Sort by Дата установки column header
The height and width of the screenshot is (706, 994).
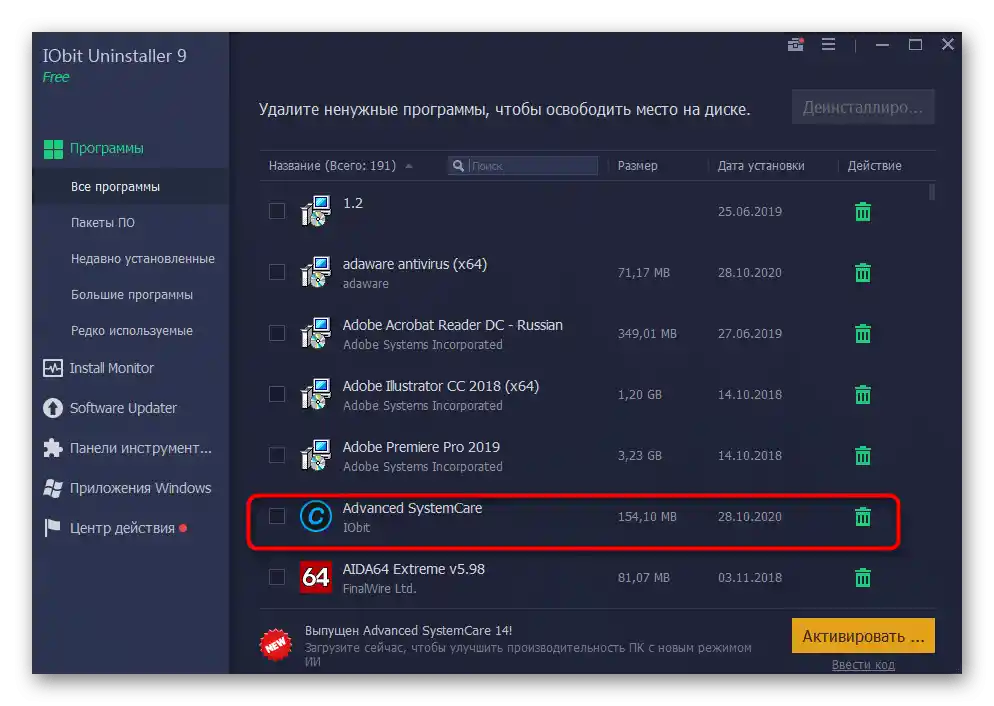tap(761, 165)
